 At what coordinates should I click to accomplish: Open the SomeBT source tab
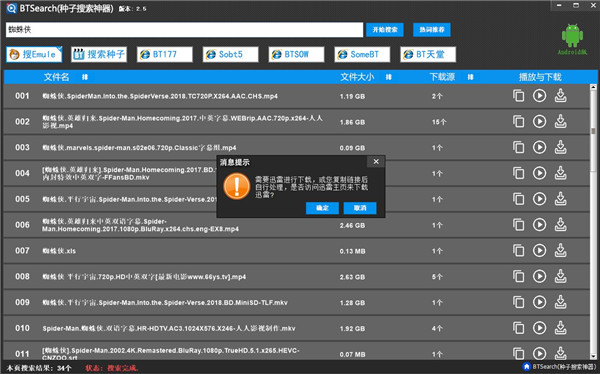point(362,54)
